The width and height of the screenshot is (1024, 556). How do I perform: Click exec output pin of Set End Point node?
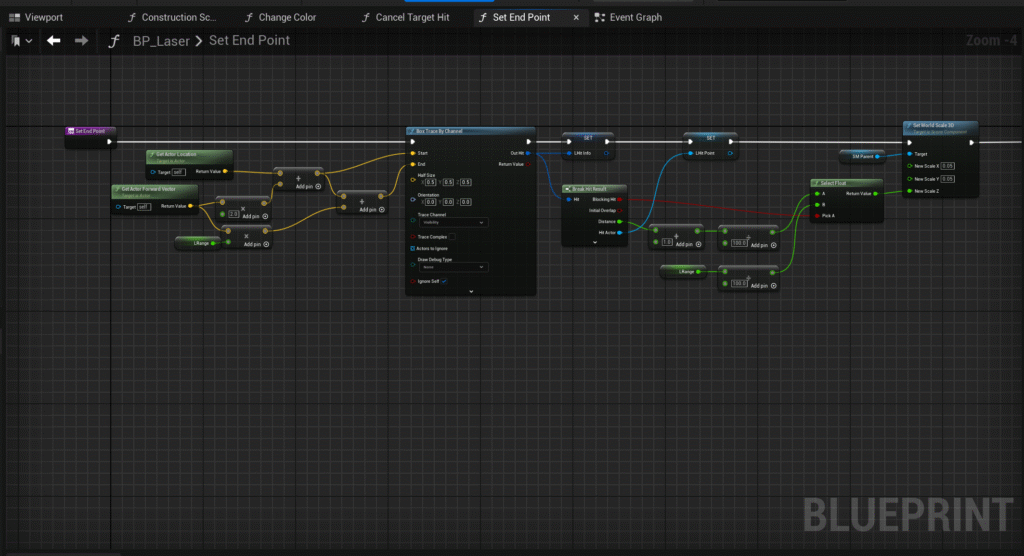(109, 142)
